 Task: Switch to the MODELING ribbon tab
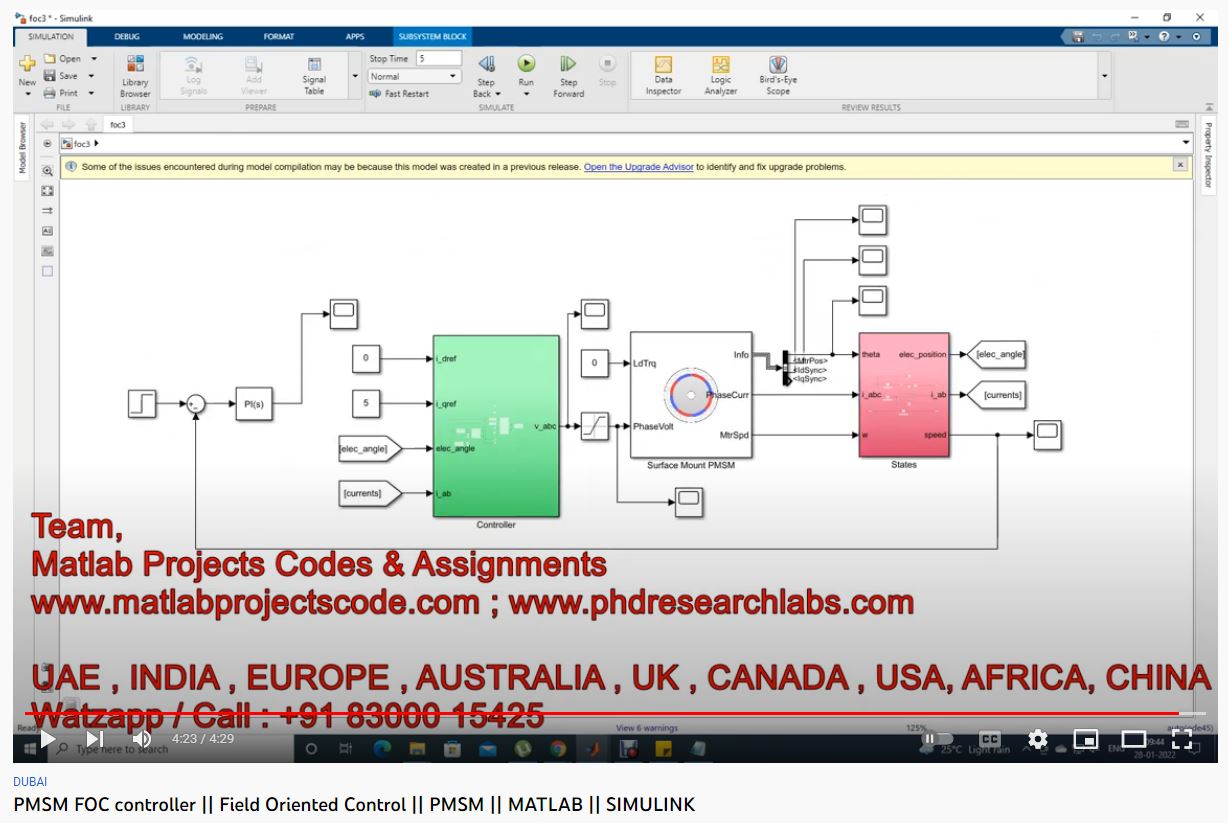(203, 37)
